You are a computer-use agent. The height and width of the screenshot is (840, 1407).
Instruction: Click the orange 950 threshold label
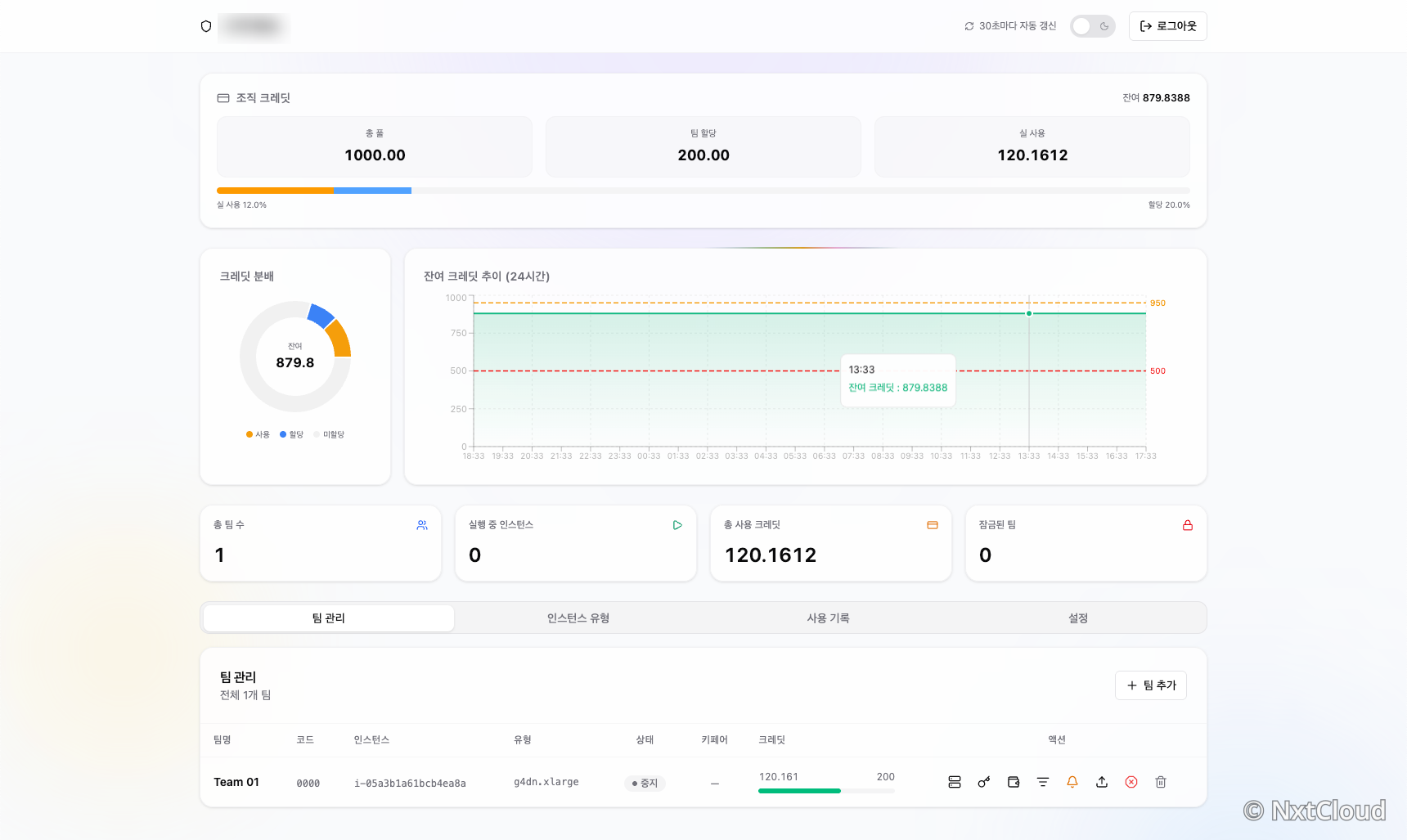click(x=1158, y=303)
